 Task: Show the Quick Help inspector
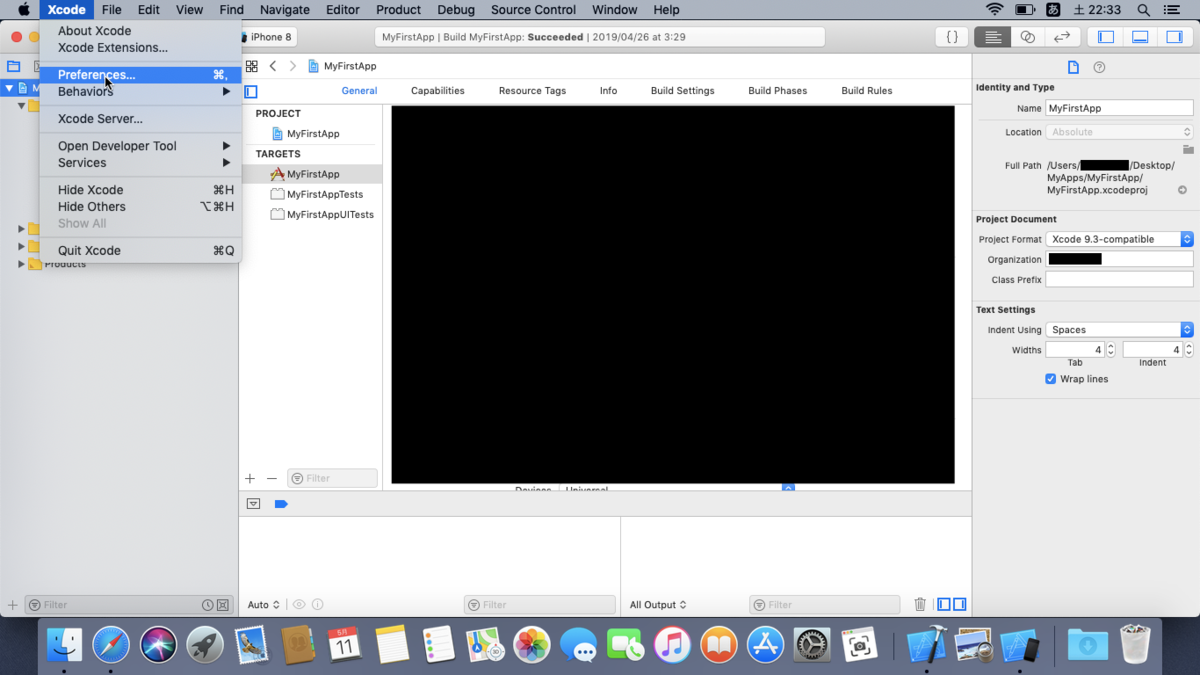tap(1099, 67)
